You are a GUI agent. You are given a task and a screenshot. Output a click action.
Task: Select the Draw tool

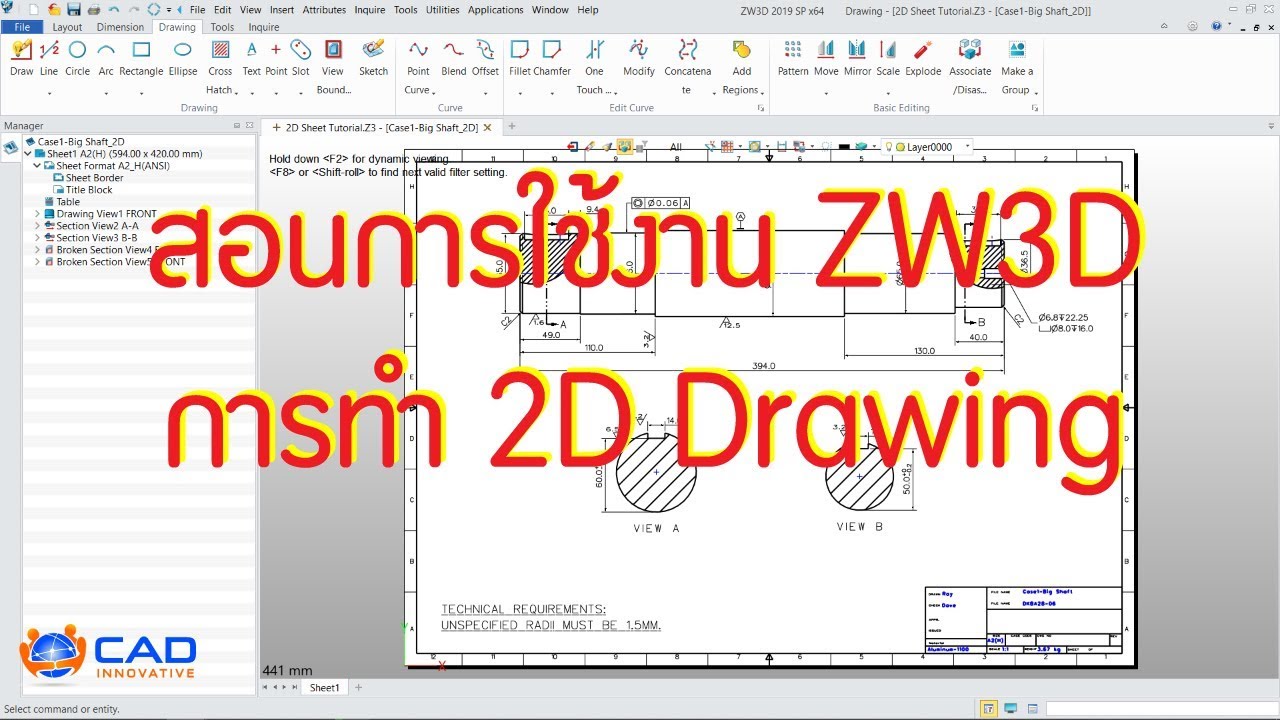pos(21,58)
